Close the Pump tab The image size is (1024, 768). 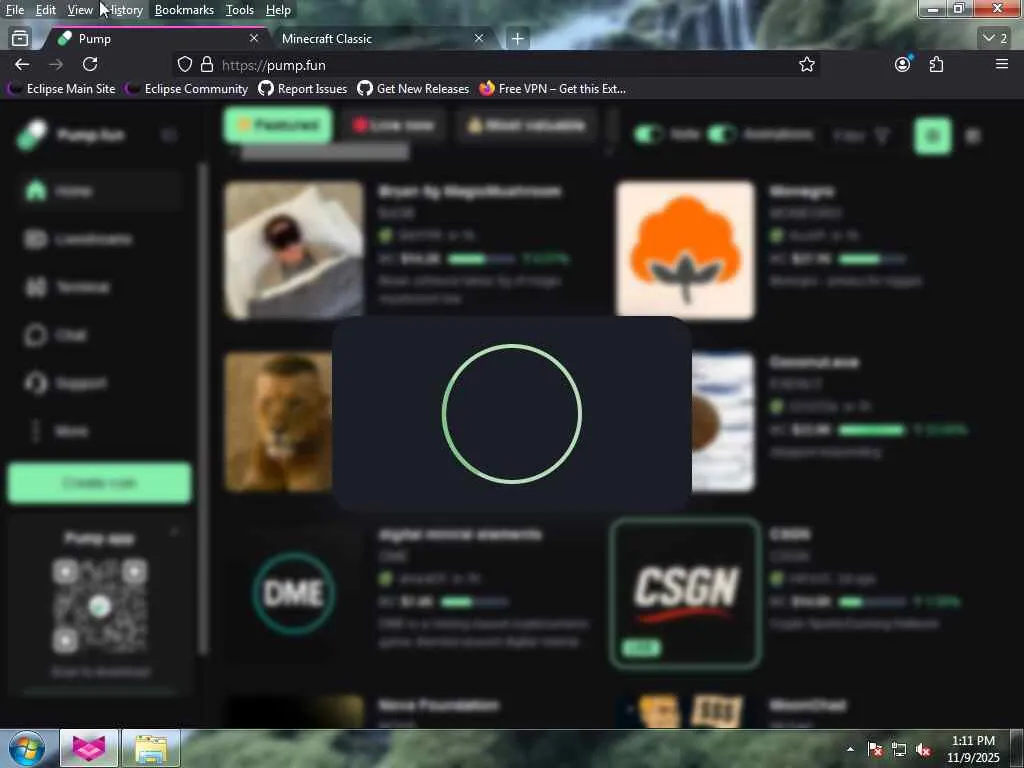coord(254,39)
